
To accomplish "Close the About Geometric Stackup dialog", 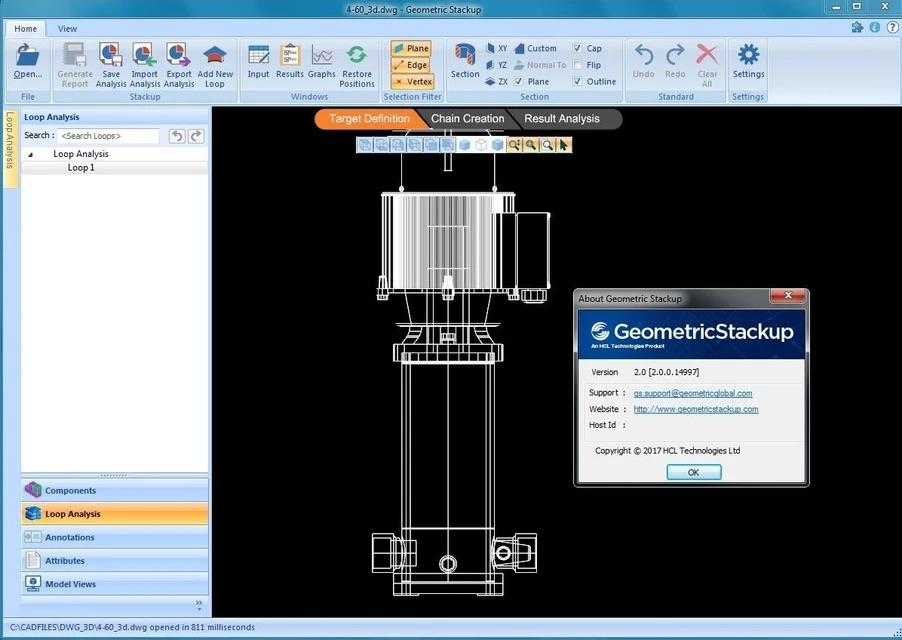I will (x=788, y=296).
